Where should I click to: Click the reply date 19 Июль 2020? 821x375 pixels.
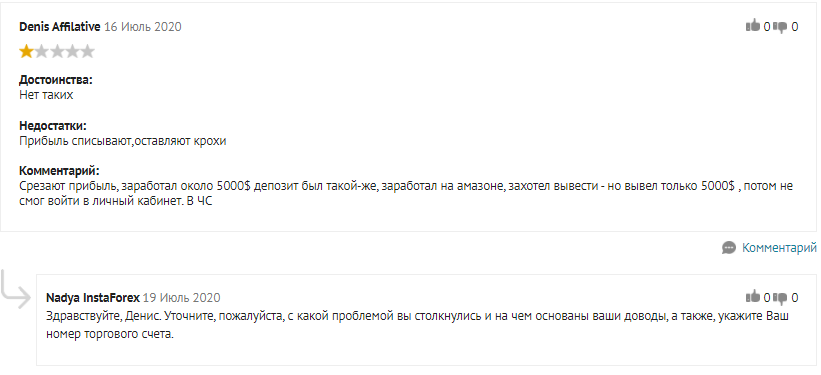(x=182, y=297)
